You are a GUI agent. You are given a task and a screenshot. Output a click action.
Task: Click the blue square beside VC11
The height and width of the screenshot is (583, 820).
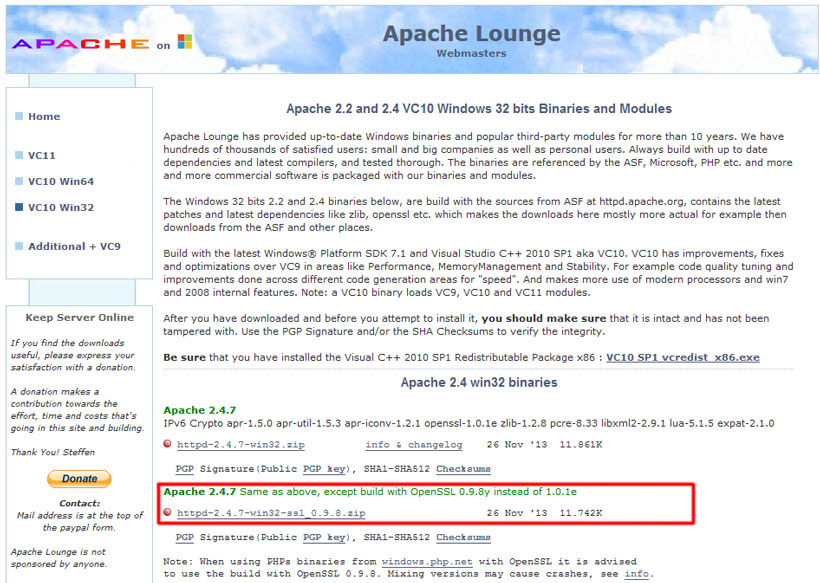19,155
